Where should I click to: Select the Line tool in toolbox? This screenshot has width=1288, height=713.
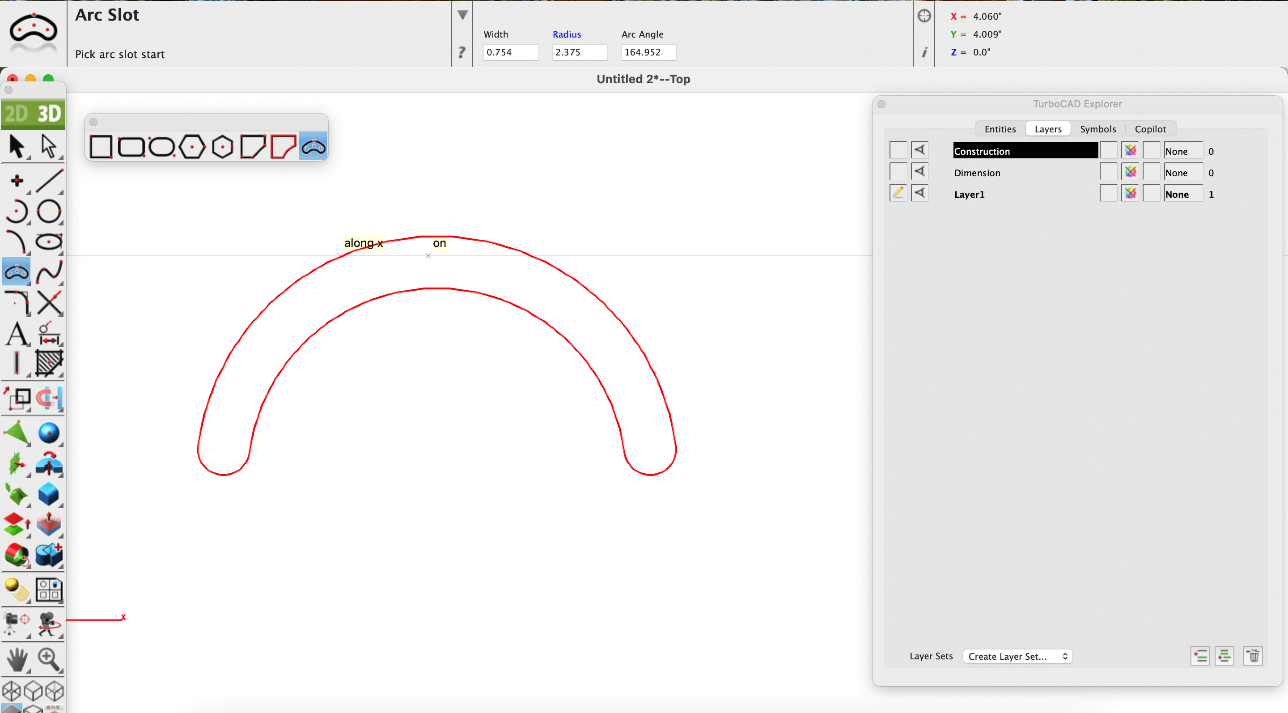coord(50,180)
